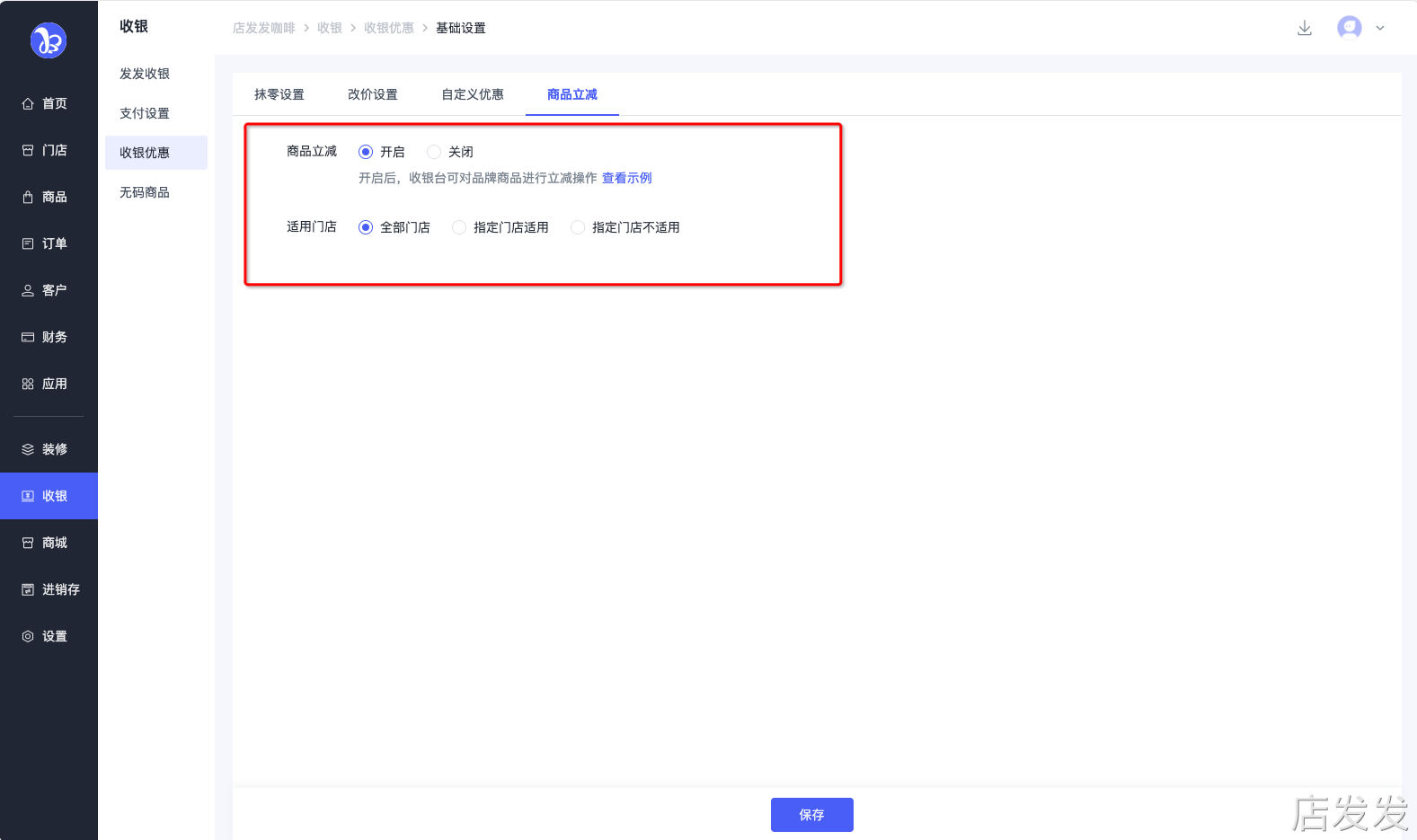This screenshot has width=1417, height=840.
Task: Click the 商品立减 field label
Action: coord(312,151)
